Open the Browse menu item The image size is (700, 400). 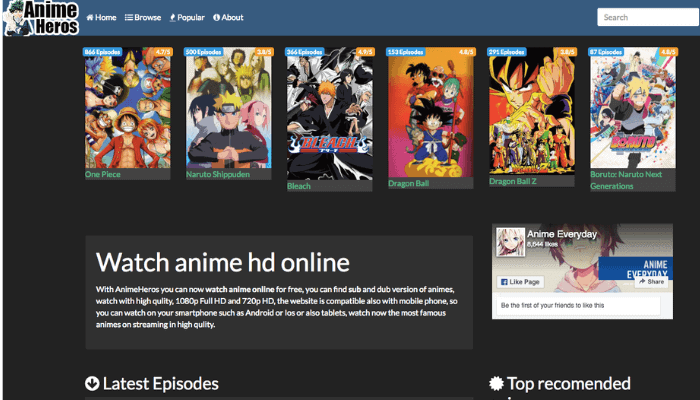(143, 17)
